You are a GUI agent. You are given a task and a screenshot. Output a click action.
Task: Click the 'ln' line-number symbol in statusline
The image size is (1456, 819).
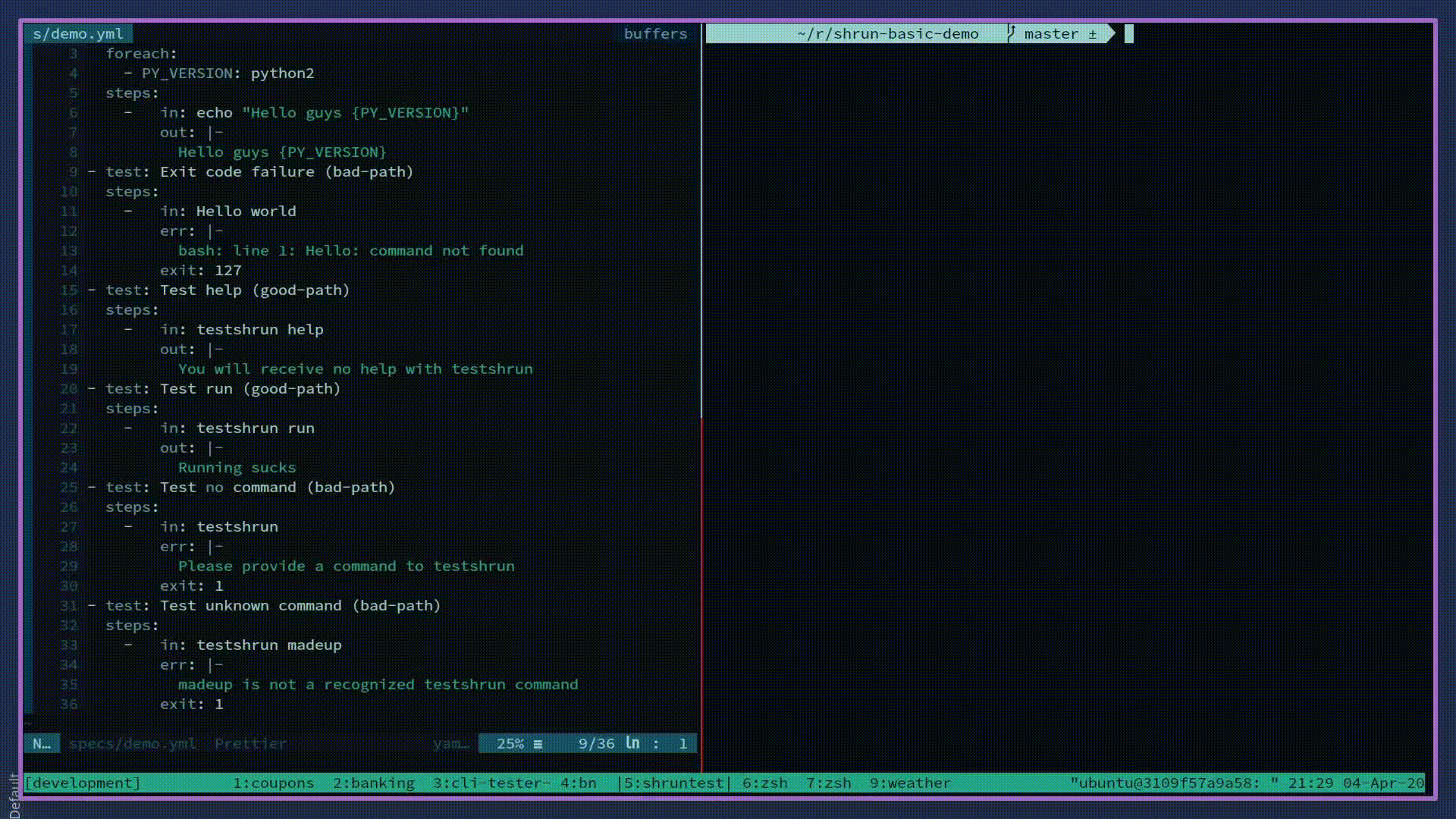point(632,743)
